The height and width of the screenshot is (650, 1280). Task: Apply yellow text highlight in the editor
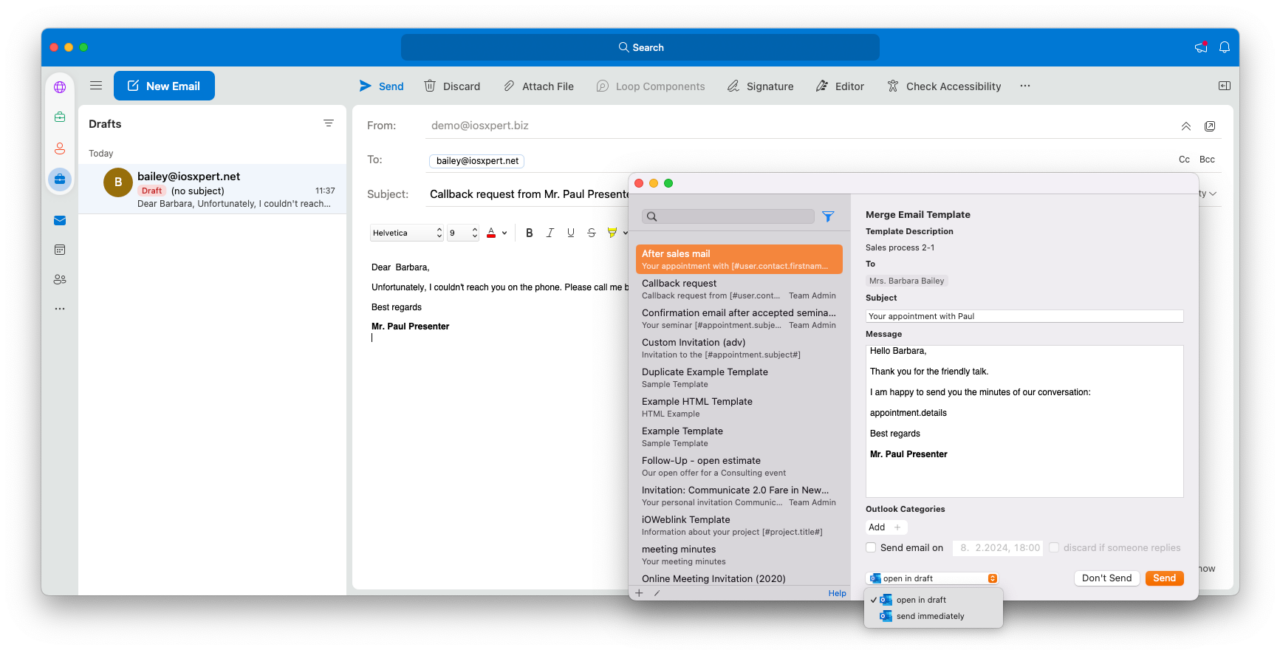tap(613, 232)
